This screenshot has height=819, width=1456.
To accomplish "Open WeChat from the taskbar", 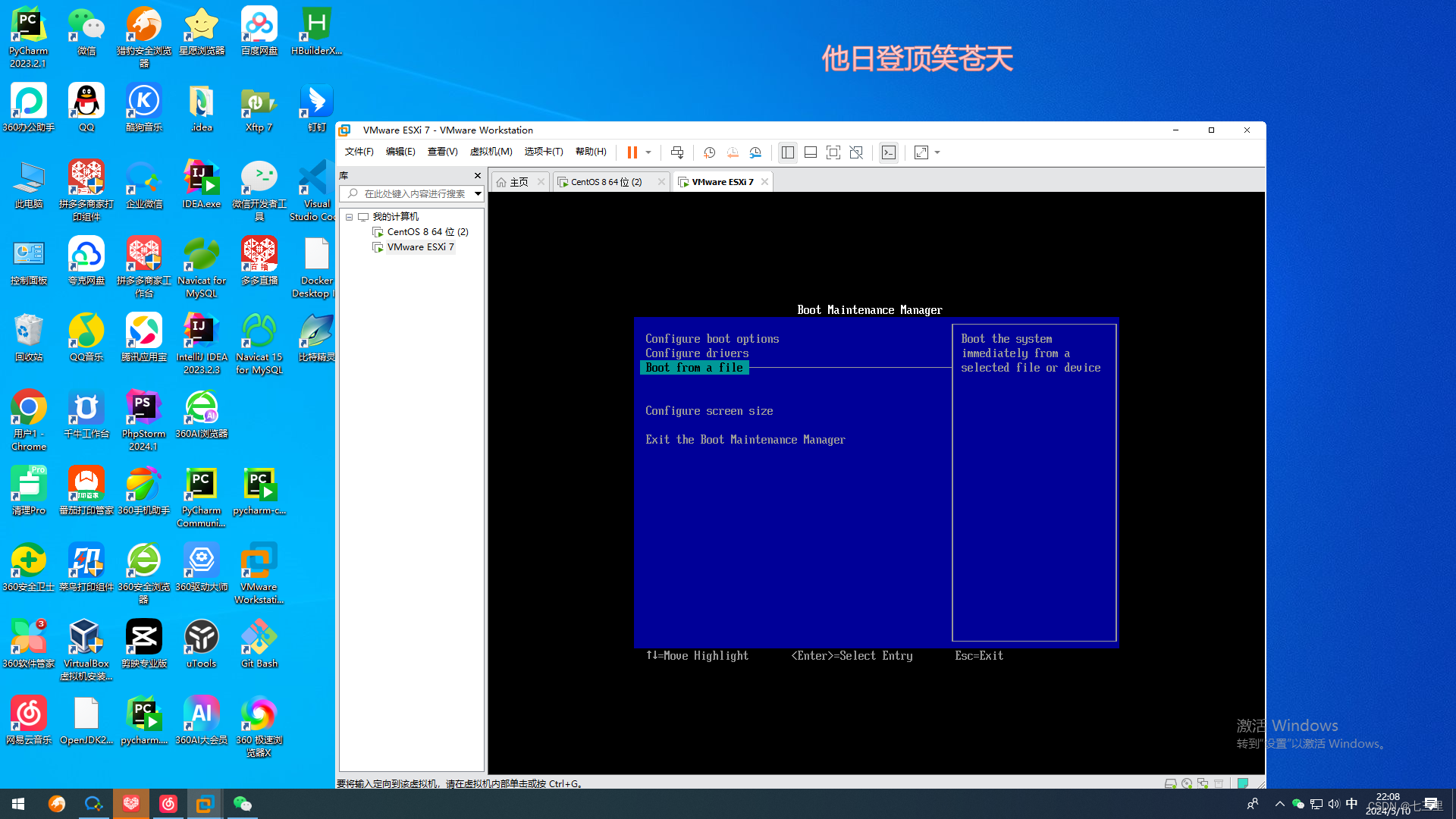I will 242,804.
